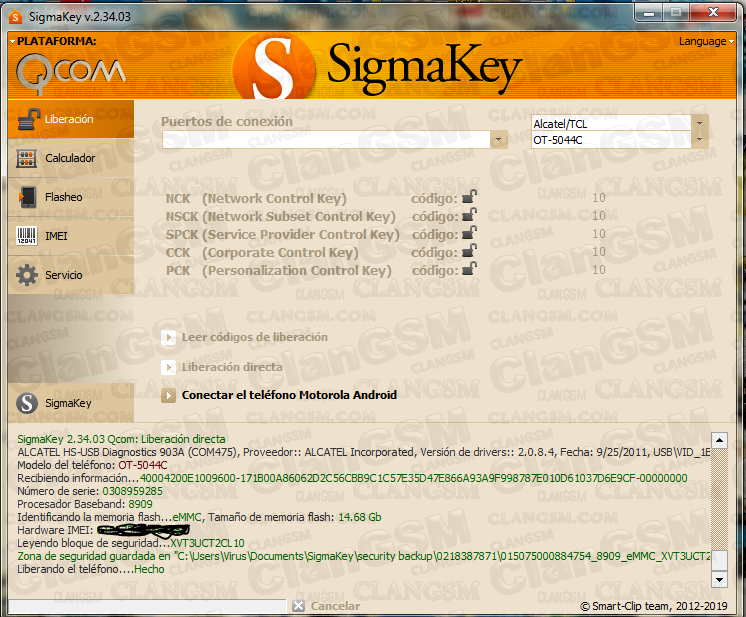Click log line 'Modelo del teléfono: OT-5044C'
The height and width of the screenshot is (617, 746).
click(92, 465)
